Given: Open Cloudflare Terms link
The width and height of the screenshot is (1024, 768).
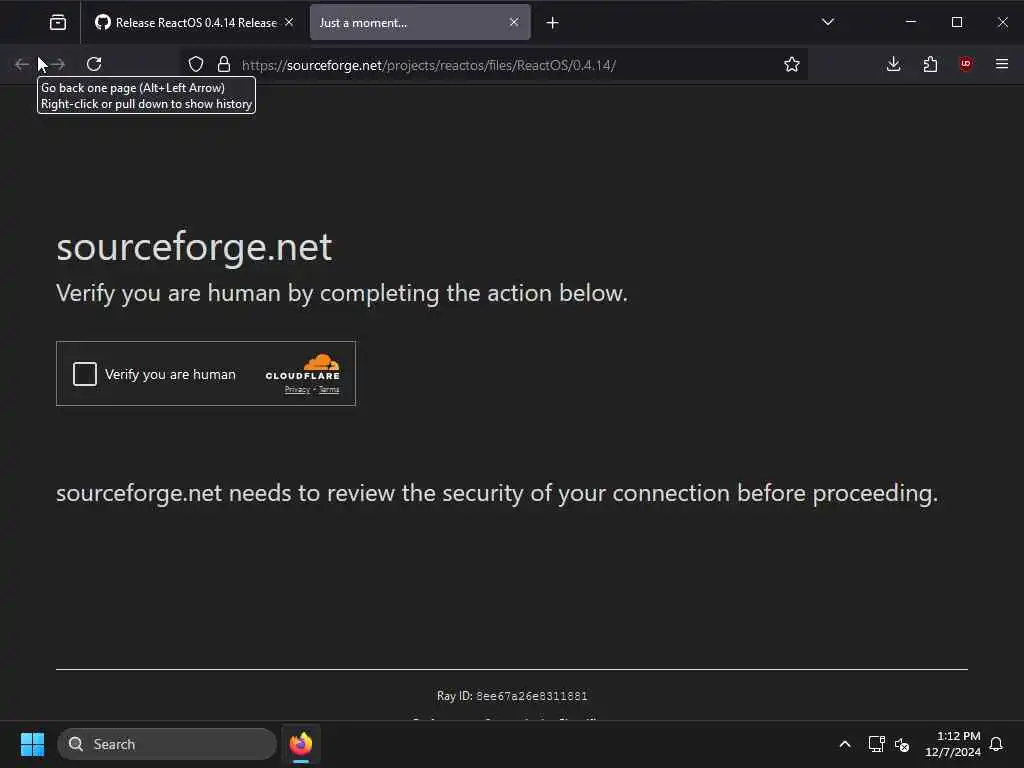Looking at the screenshot, I should (x=329, y=390).
